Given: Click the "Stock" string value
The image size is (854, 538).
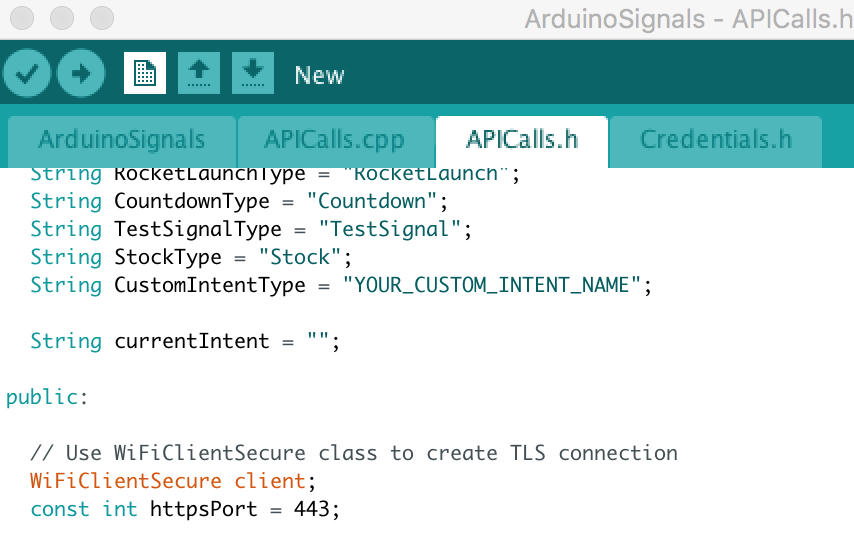Looking at the screenshot, I should coord(301,257).
